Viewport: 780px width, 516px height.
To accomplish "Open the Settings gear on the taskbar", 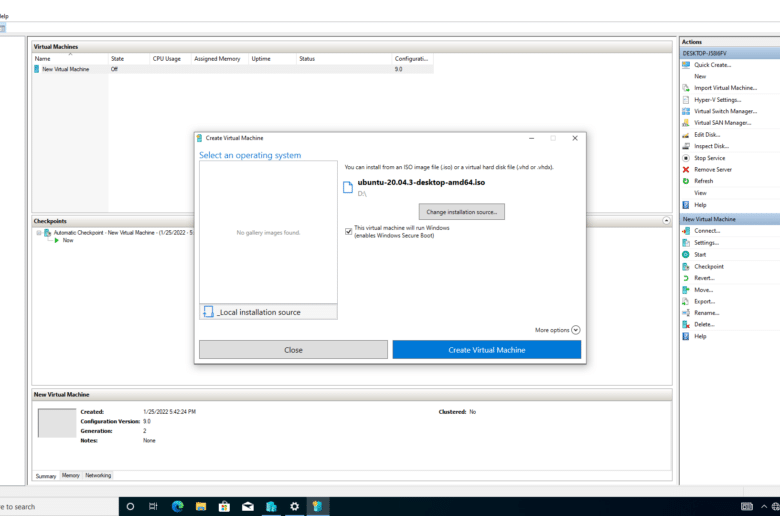I will [294, 507].
